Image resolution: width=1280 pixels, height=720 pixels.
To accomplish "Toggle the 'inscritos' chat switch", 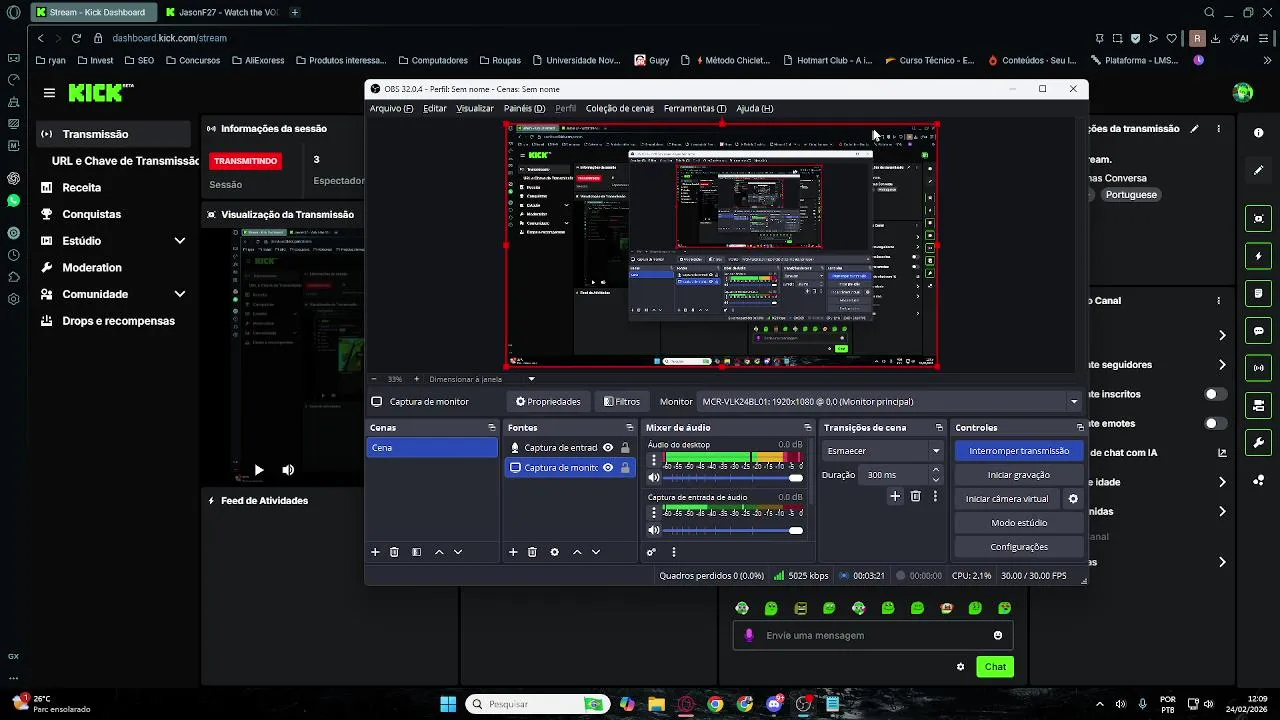I will [x=1215, y=394].
